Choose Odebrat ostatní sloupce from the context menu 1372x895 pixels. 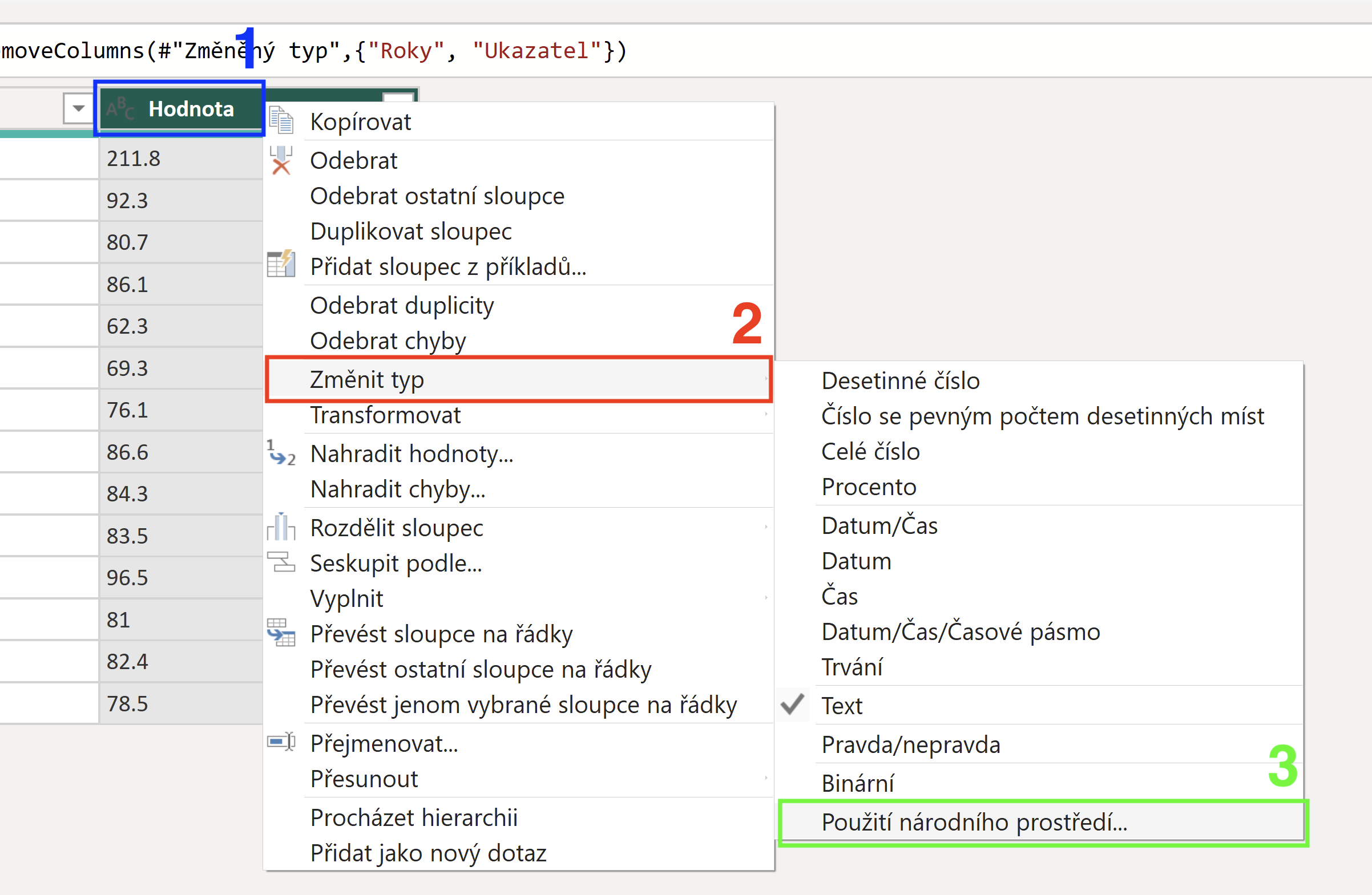coord(518,196)
